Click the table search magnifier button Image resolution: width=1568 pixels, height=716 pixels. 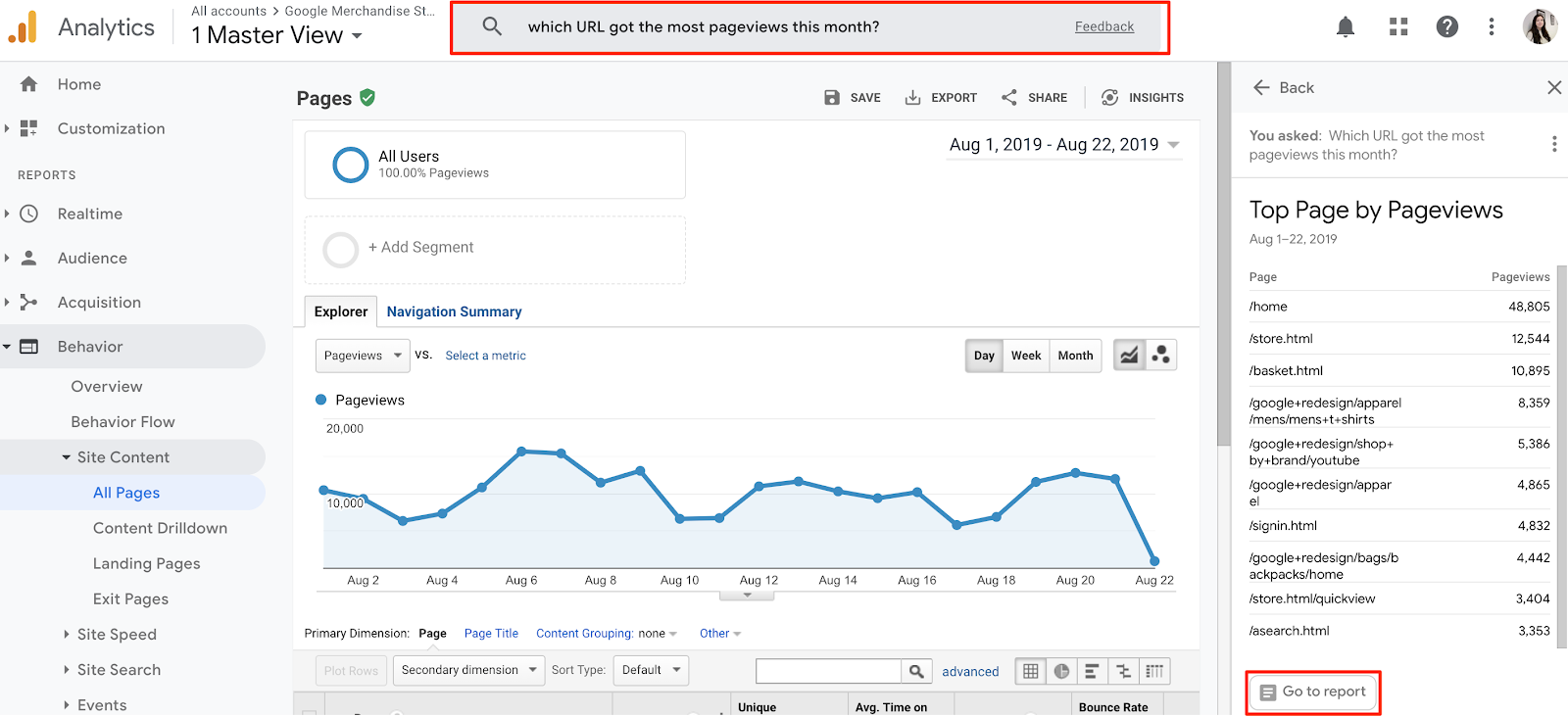pyautogui.click(x=916, y=671)
